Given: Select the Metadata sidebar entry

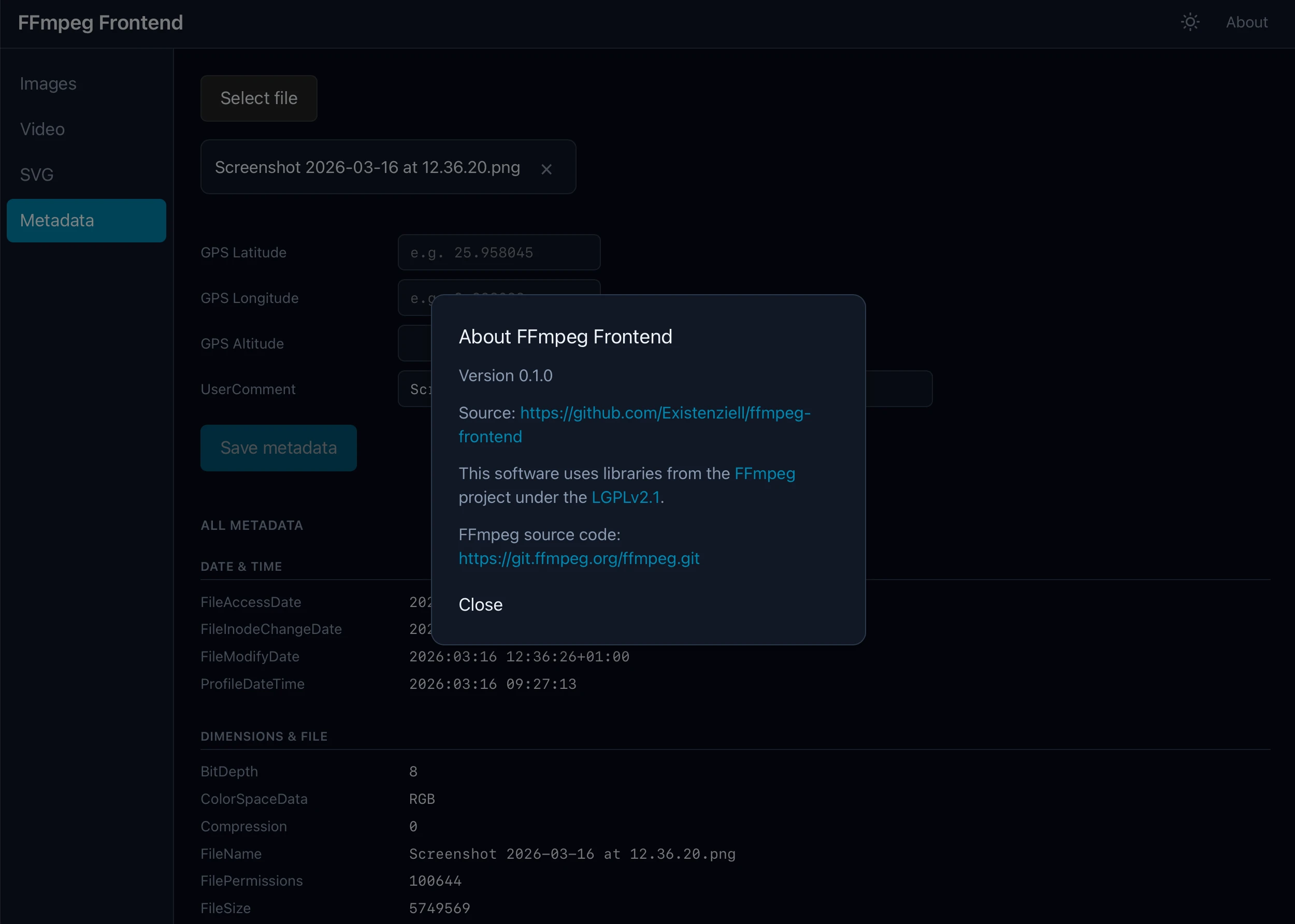Looking at the screenshot, I should [57, 220].
